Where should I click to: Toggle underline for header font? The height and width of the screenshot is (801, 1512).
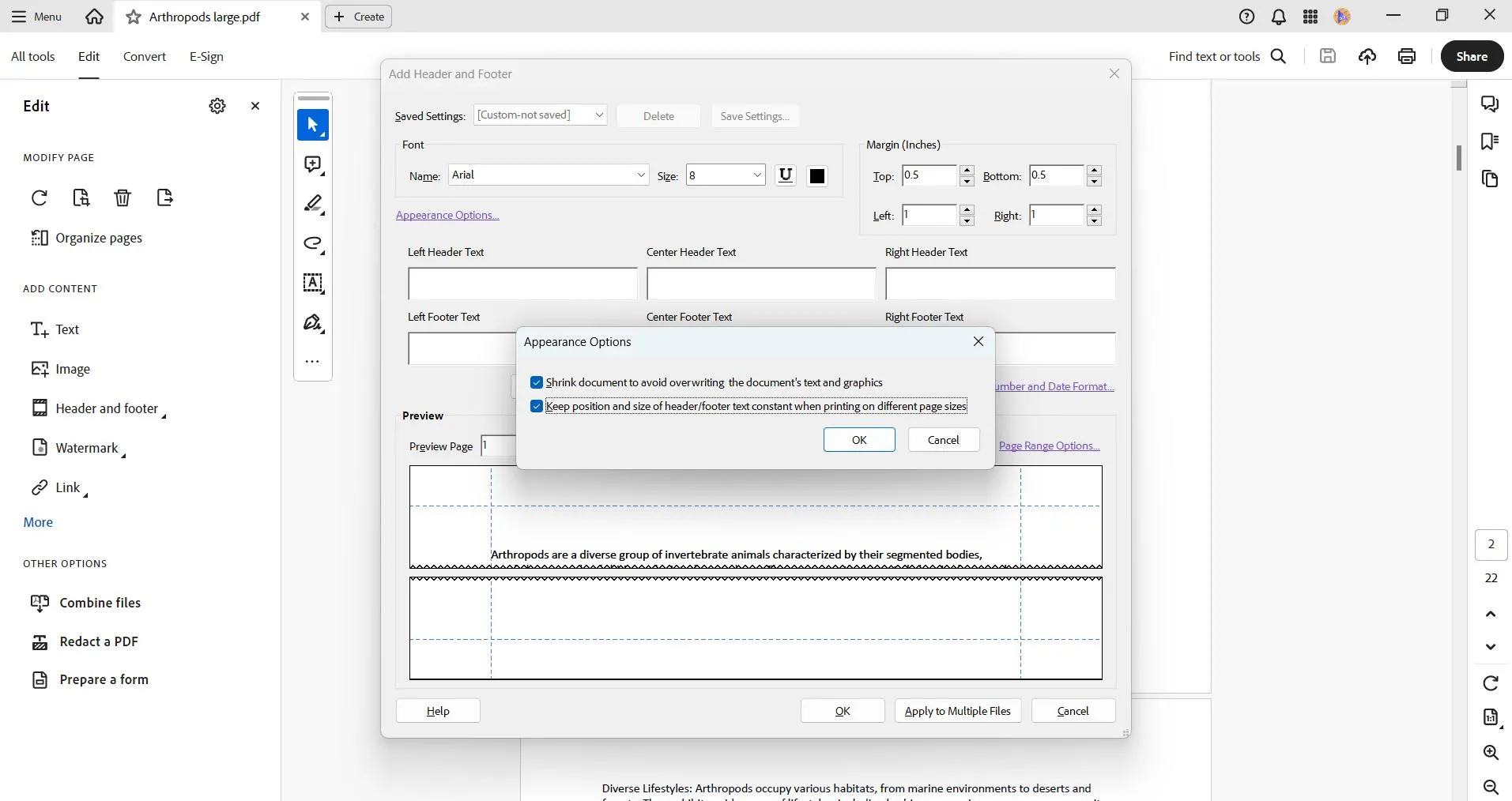(786, 175)
